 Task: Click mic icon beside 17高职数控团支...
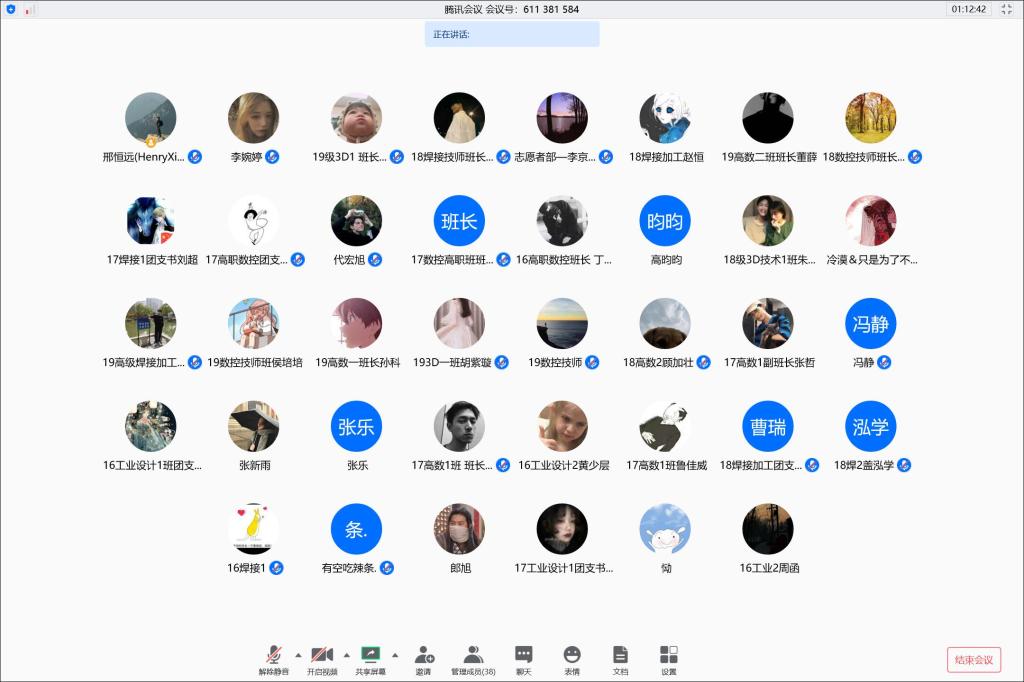point(298,260)
